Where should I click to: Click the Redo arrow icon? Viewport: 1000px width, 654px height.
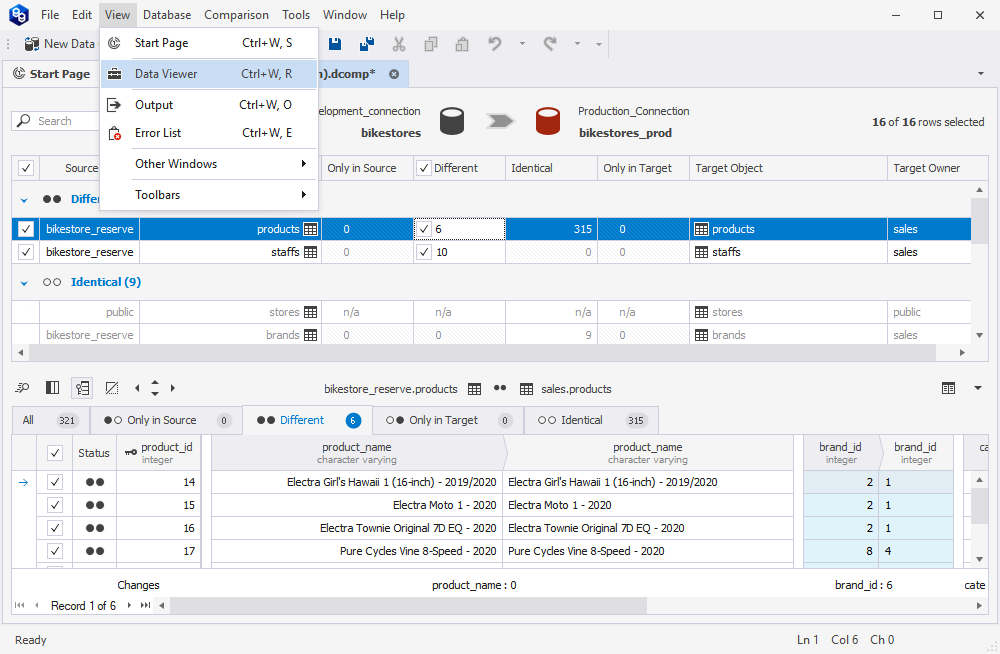click(550, 43)
